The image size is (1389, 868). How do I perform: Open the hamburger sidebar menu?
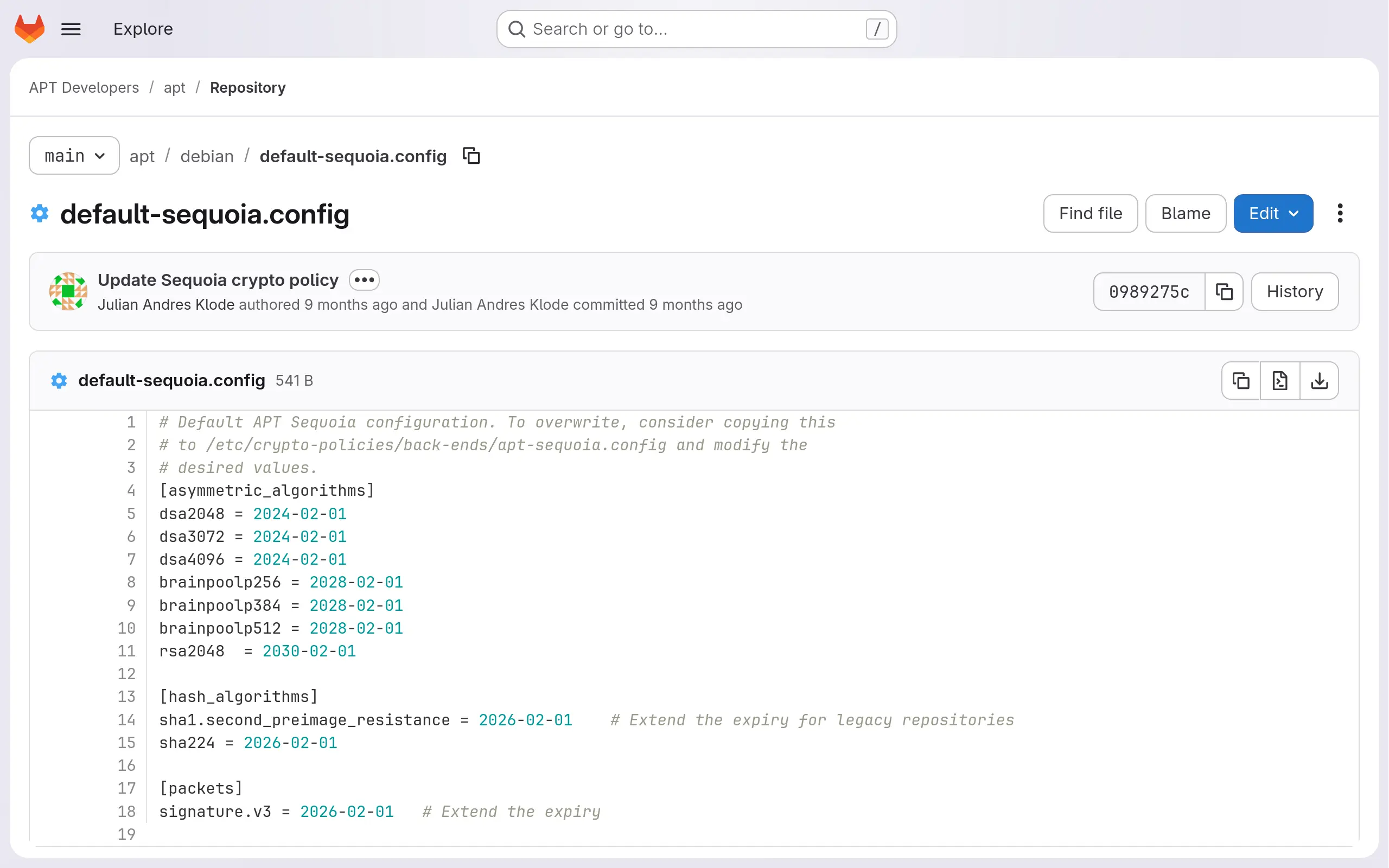(x=71, y=29)
